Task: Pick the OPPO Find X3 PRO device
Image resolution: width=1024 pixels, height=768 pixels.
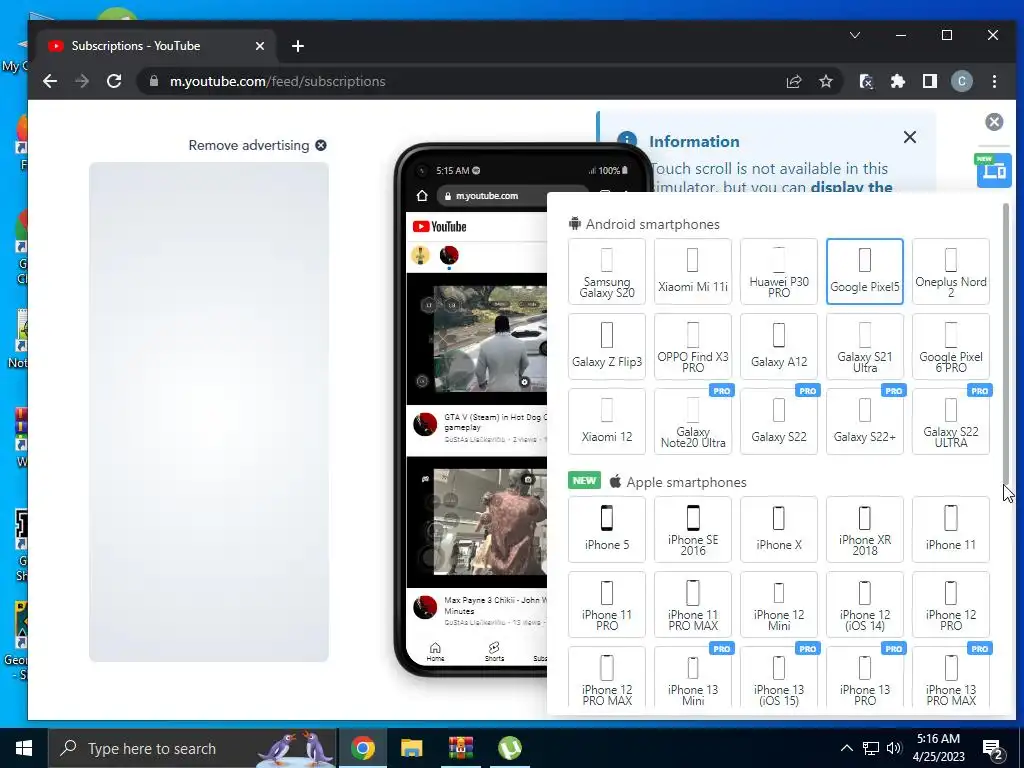Action: click(x=693, y=347)
